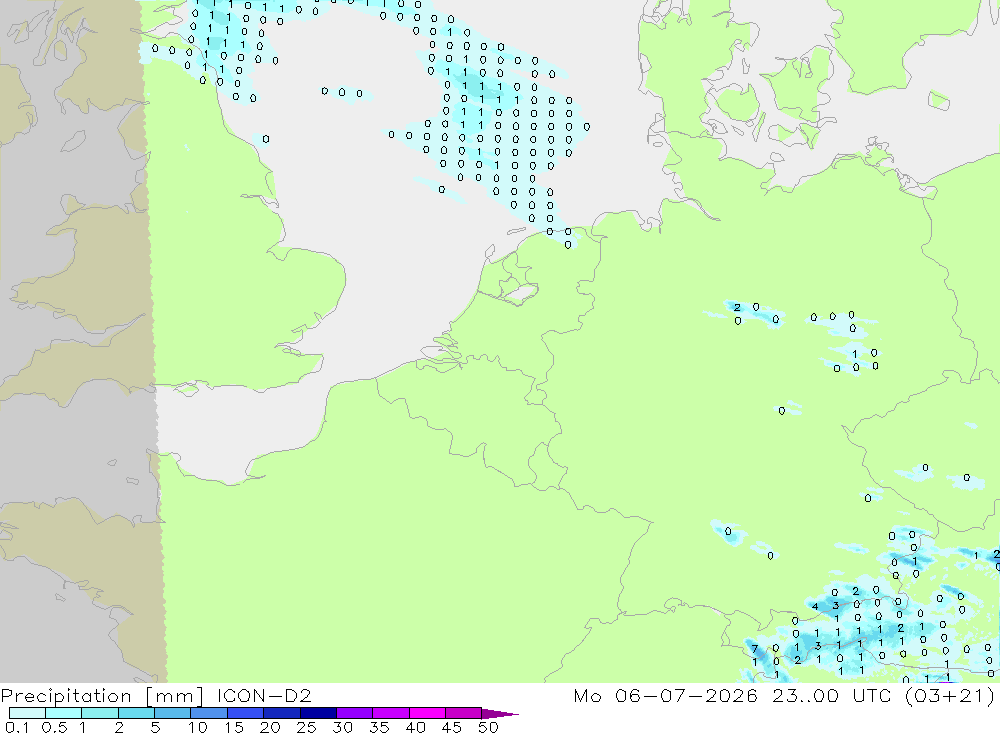Choose the 35–40 mm purple legend swatch
Viewport: 1000px width, 733px height.
point(390,713)
